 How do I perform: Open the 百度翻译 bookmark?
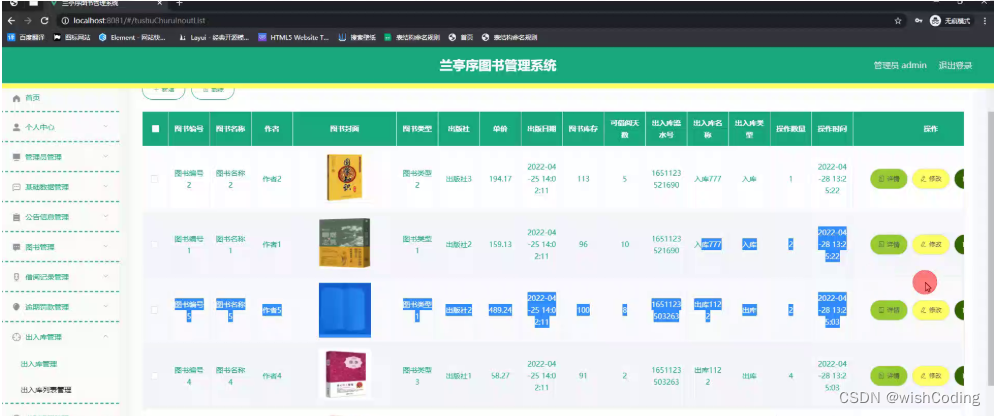25,37
